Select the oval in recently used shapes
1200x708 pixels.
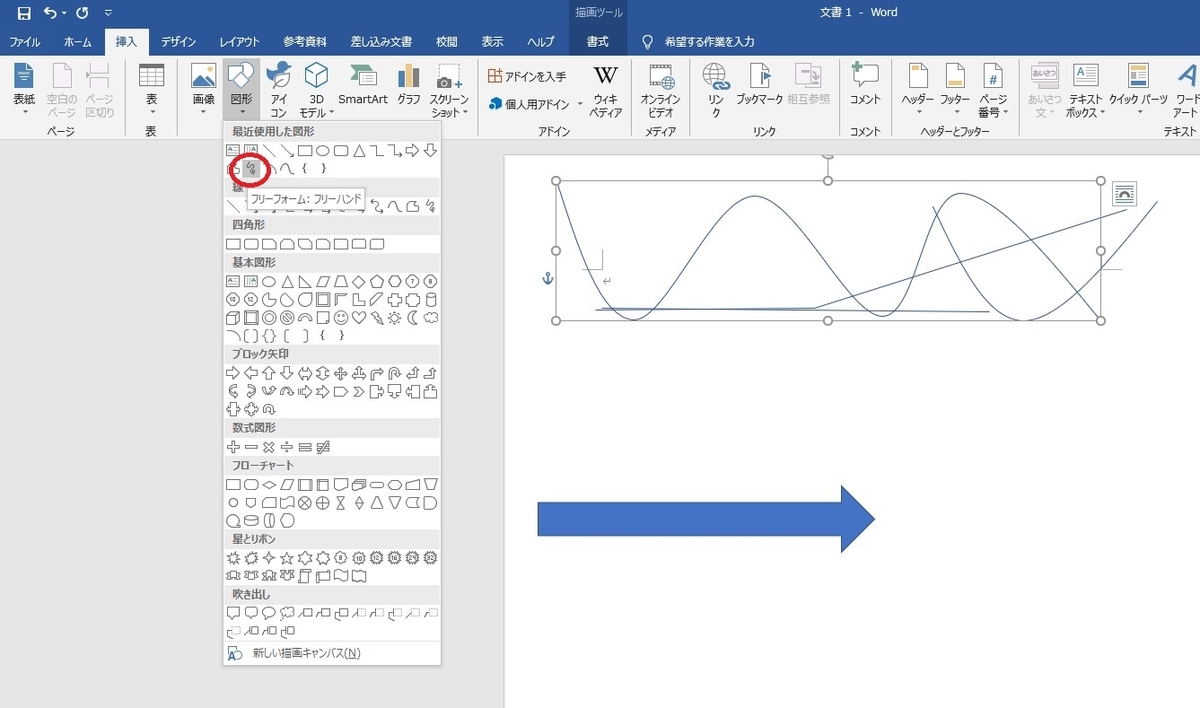point(323,150)
